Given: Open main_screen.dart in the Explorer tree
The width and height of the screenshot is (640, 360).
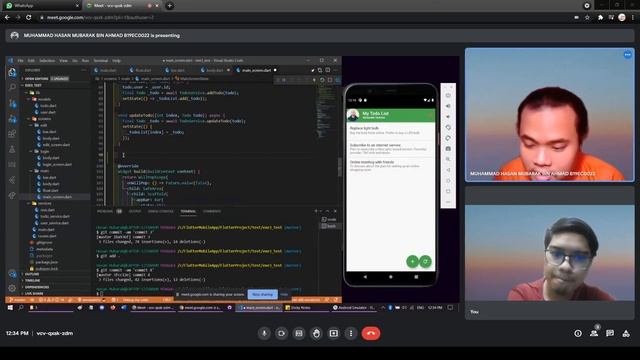Looking at the screenshot, I should (x=57, y=197).
